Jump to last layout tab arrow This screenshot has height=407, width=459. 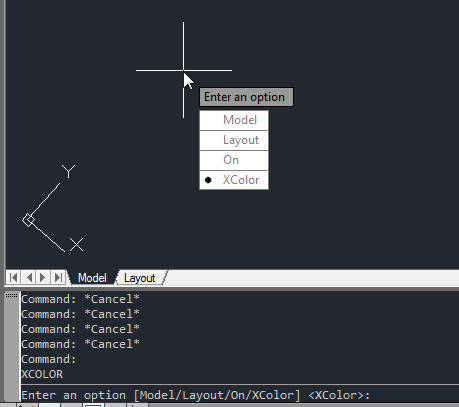[58, 277]
